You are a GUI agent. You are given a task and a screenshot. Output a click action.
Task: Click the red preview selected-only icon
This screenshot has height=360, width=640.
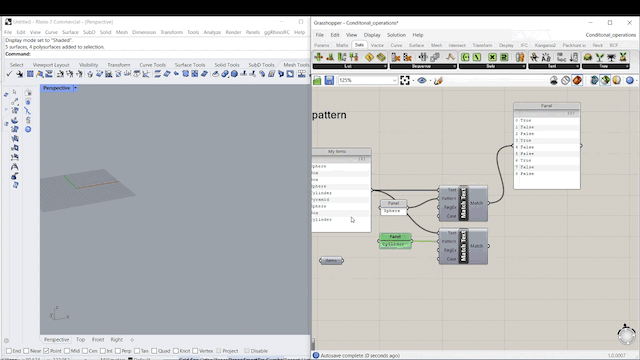[x=577, y=80]
